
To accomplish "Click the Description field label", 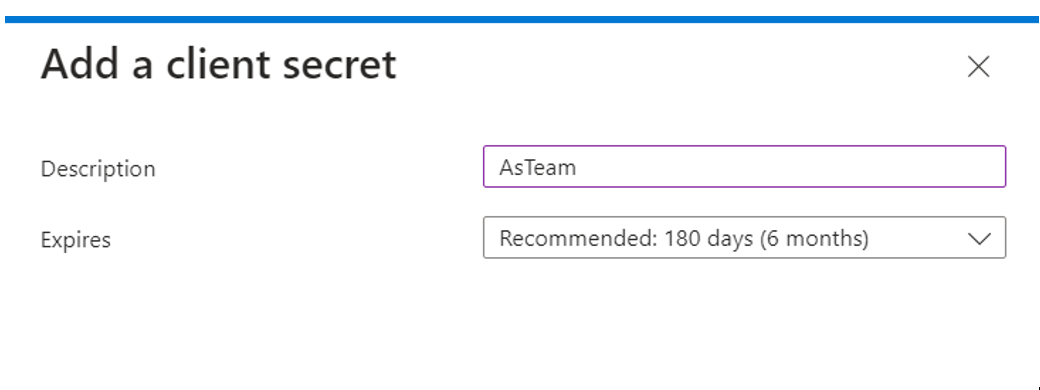I will click(98, 168).
